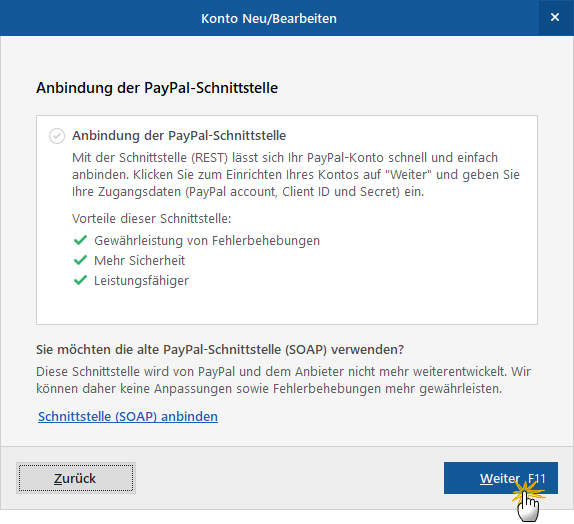Select the text 'Mehr Sicherheit'
The width and height of the screenshot is (574, 524).
coord(139,260)
